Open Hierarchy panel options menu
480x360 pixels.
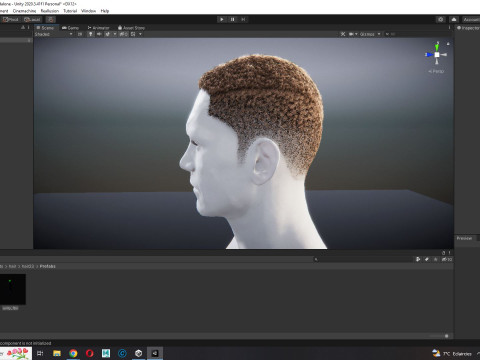[28, 28]
